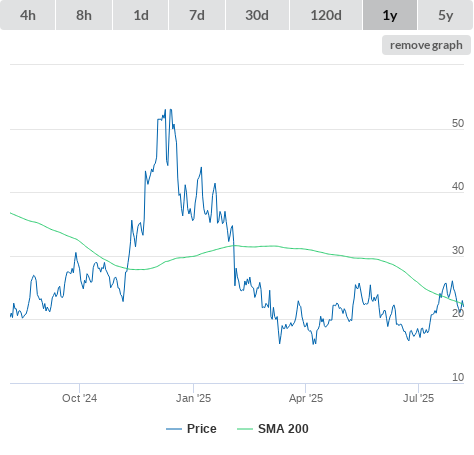Choose the 30d time range
Image resolution: width=474 pixels, height=455 pixels.
(x=257, y=15)
